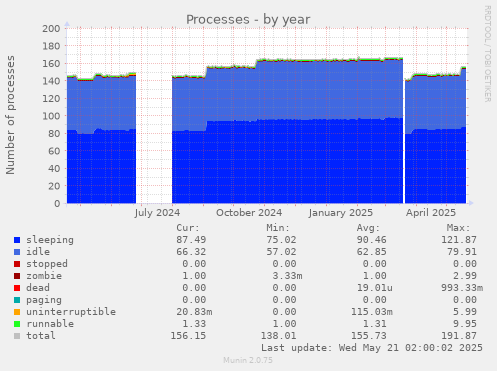
Task: Click sleeping current value 87.49
Action: pos(191,240)
